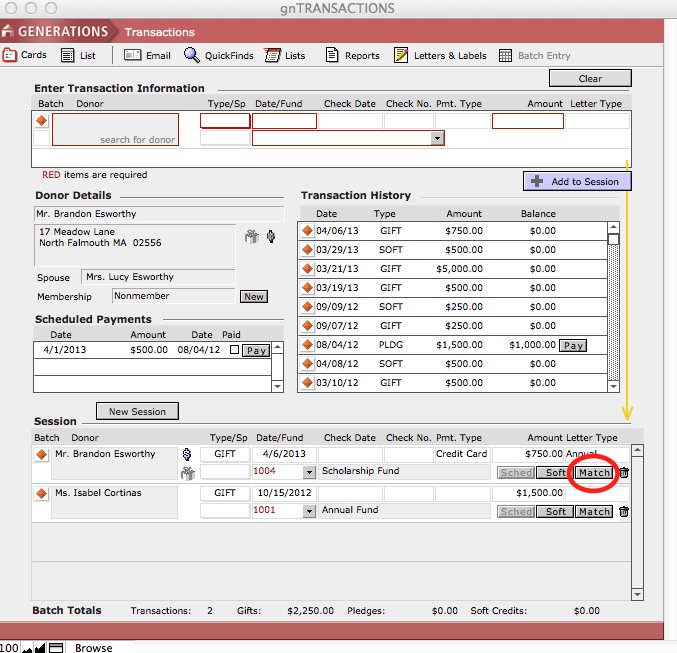Launch QuickFinds magnifier tool
This screenshot has height=653, width=677.
coord(191,56)
